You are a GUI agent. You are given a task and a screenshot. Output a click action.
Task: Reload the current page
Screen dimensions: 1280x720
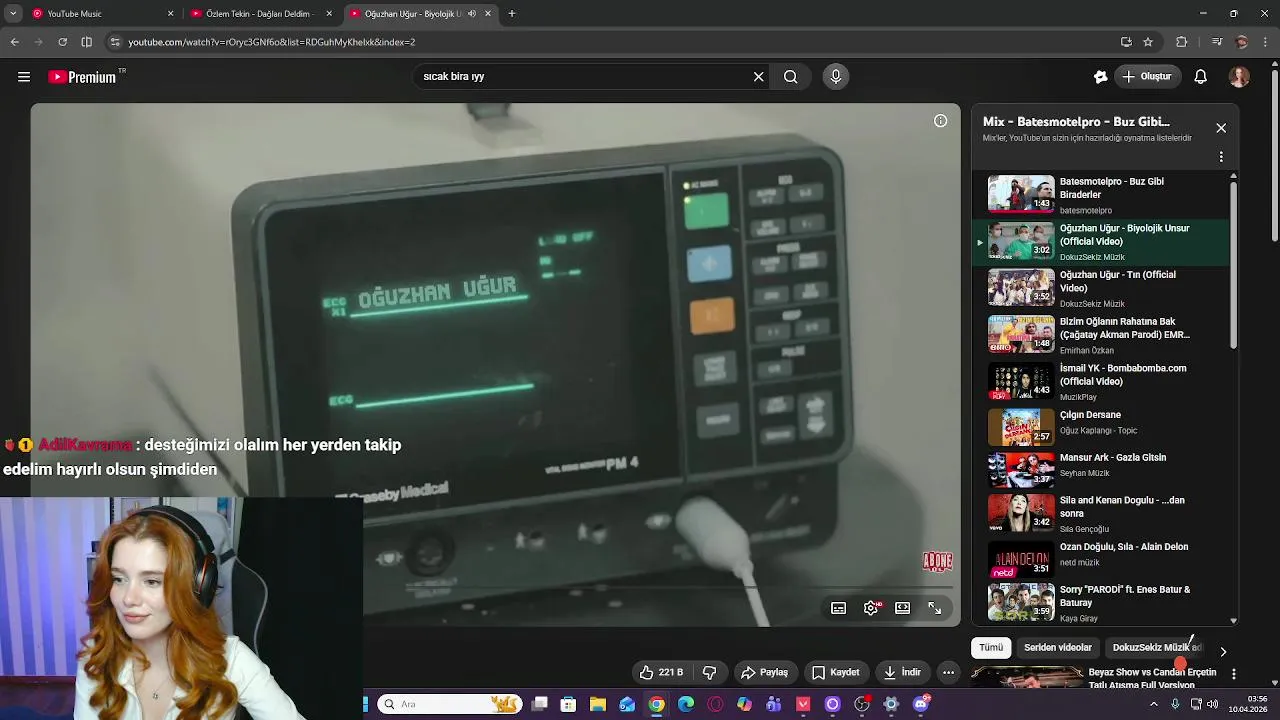62,42
